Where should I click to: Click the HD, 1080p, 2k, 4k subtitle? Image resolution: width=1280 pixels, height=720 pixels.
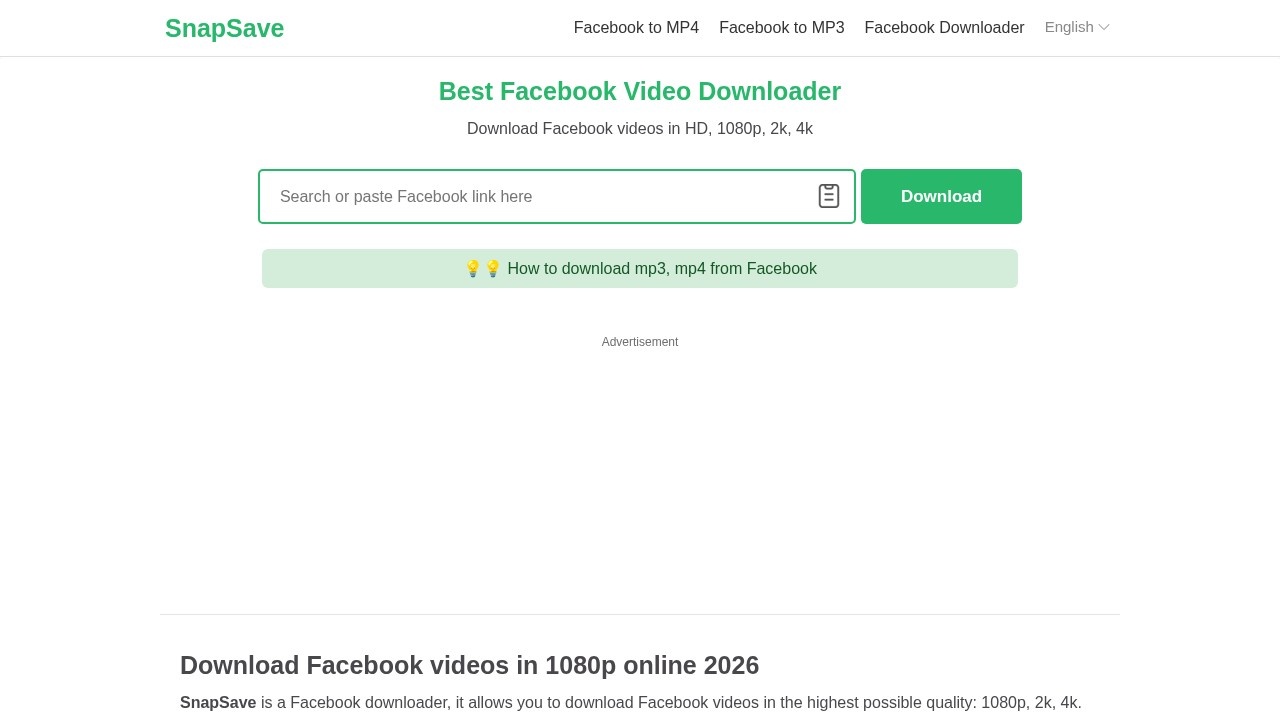click(640, 129)
